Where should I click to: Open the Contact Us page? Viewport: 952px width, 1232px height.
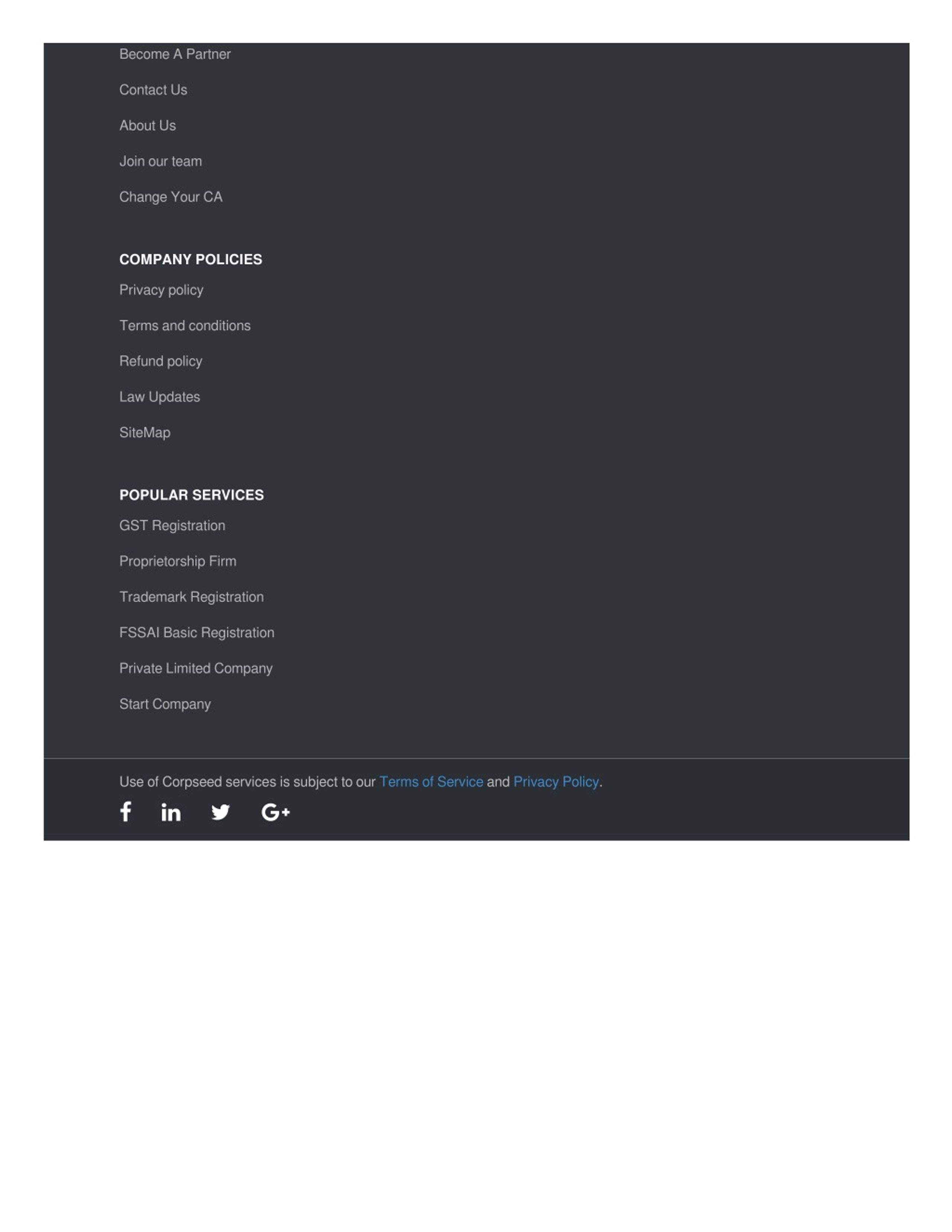tap(154, 90)
